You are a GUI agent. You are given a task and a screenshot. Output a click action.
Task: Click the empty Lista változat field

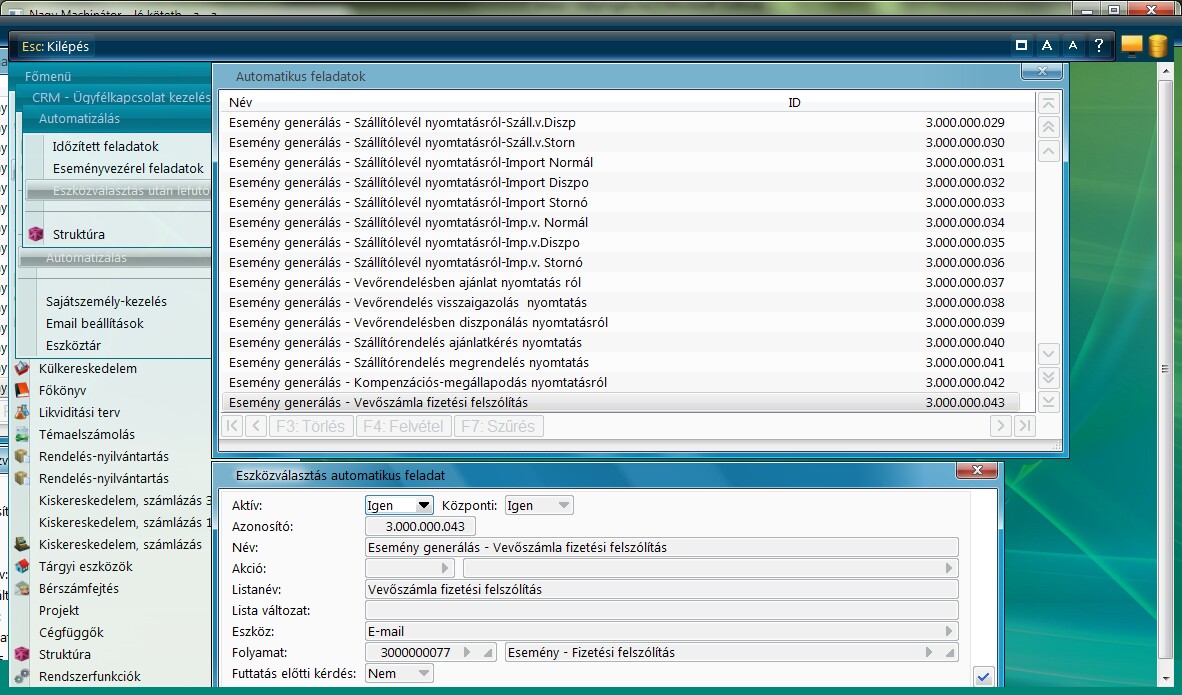tap(662, 611)
